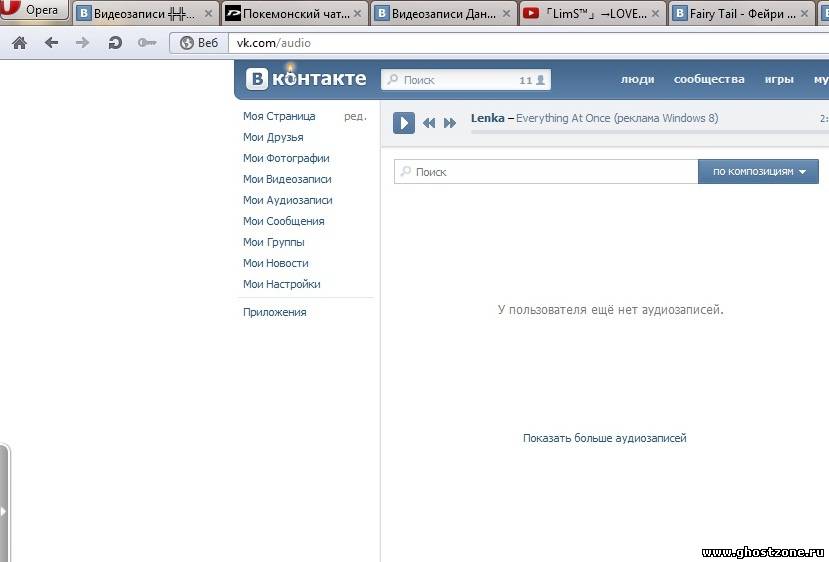Image resolution: width=829 pixels, height=562 pixels.
Task: Open Мои Сообщения
Action: 283,221
